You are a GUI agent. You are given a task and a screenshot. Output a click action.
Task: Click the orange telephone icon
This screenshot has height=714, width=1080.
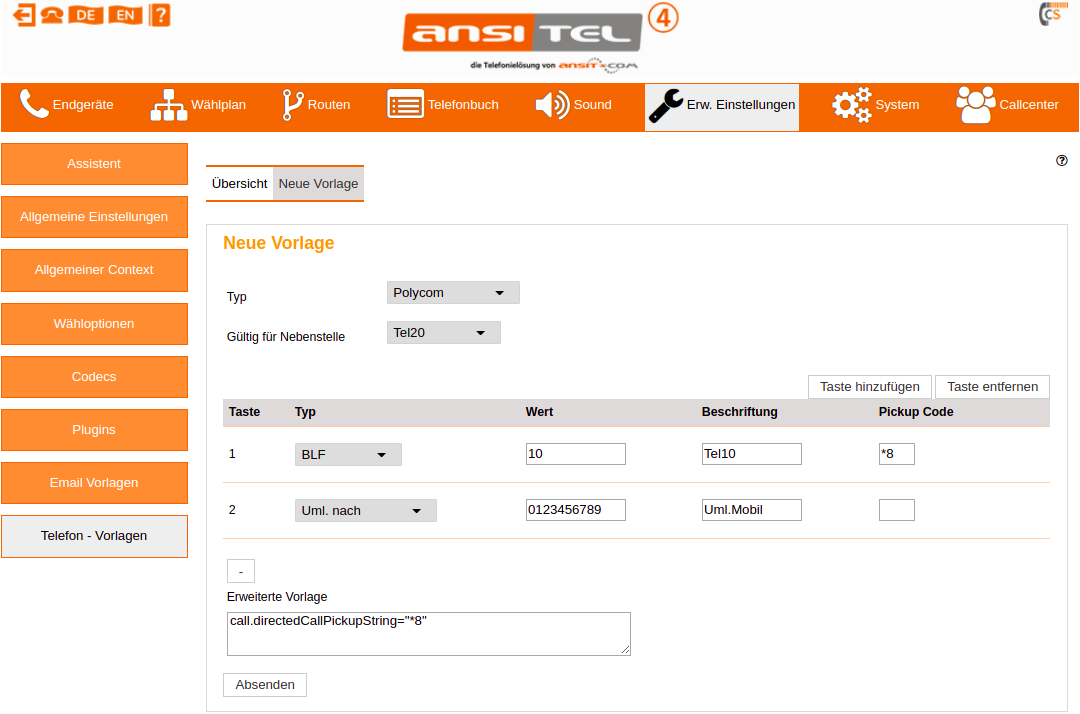point(53,15)
